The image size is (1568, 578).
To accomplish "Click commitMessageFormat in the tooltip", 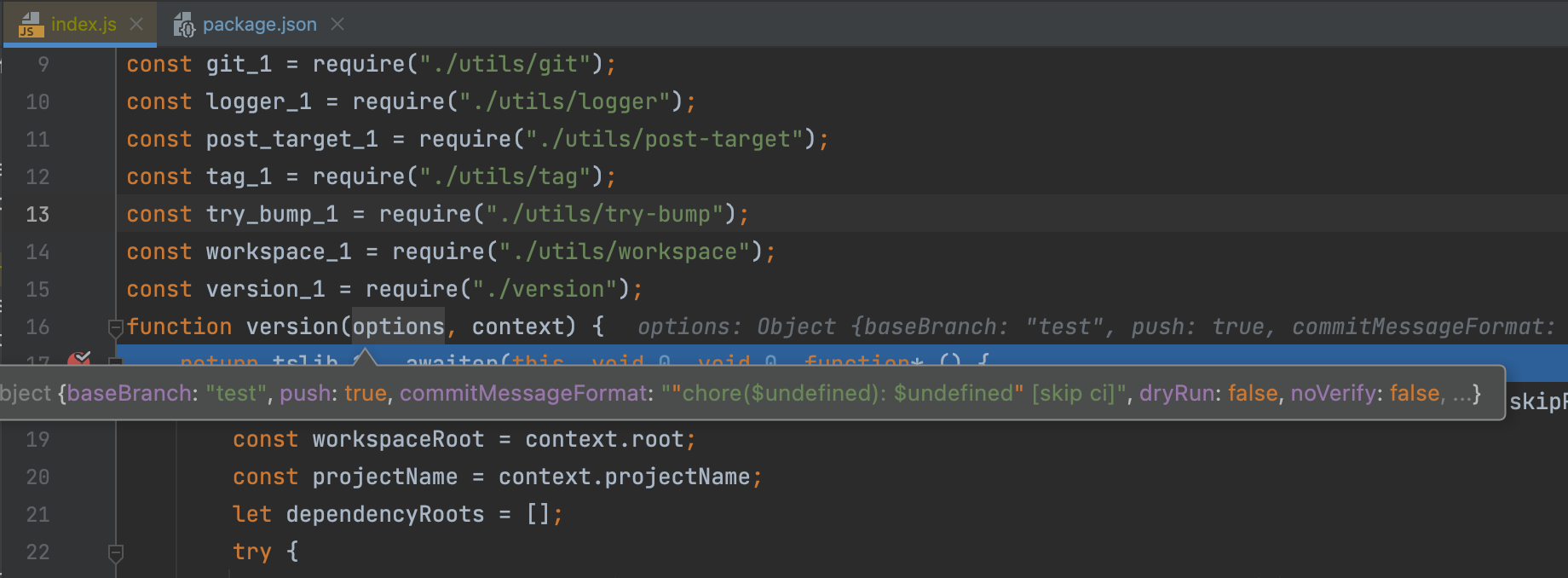I will [x=523, y=393].
